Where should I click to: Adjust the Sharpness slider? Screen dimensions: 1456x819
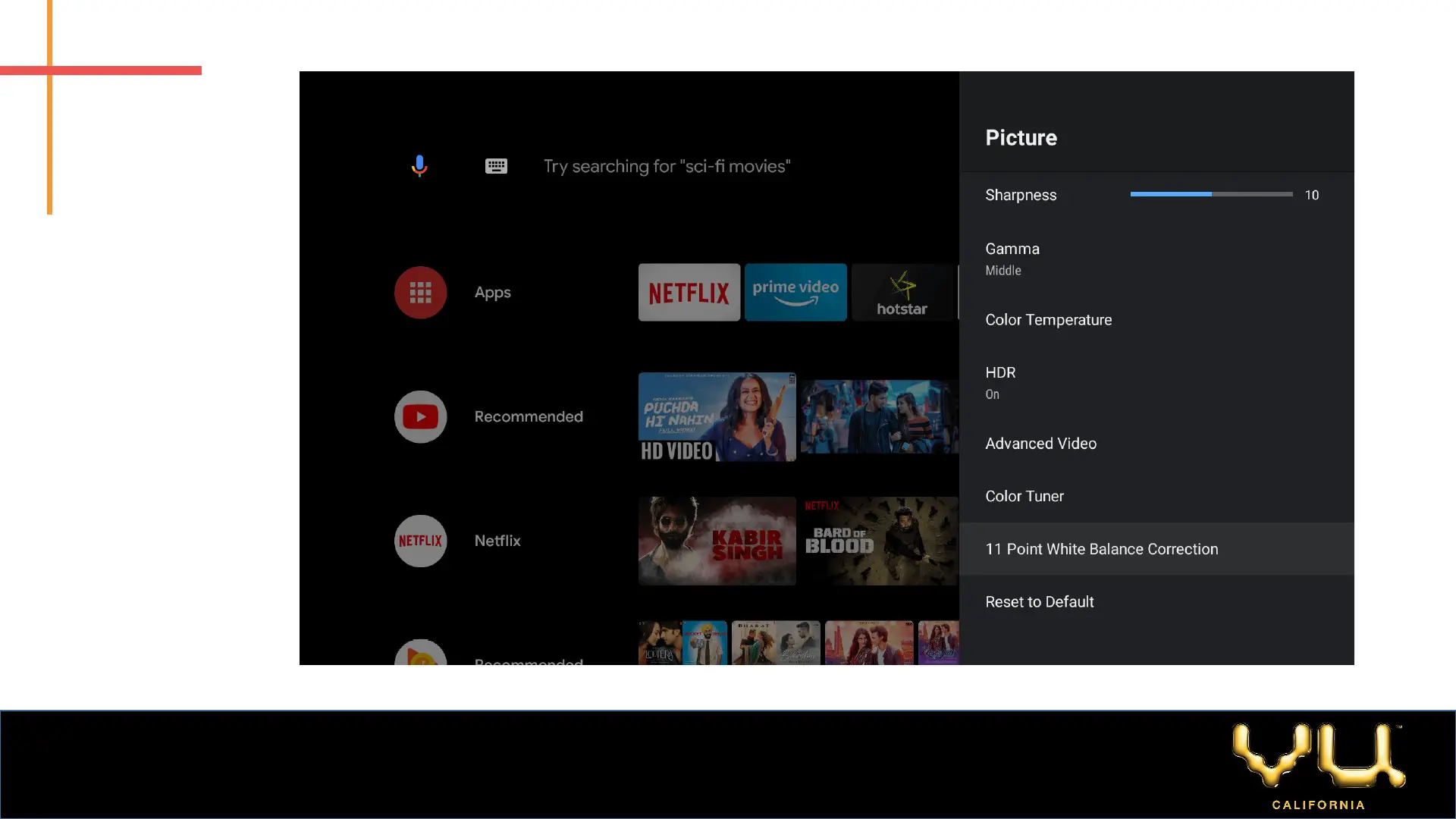pyautogui.click(x=1211, y=194)
